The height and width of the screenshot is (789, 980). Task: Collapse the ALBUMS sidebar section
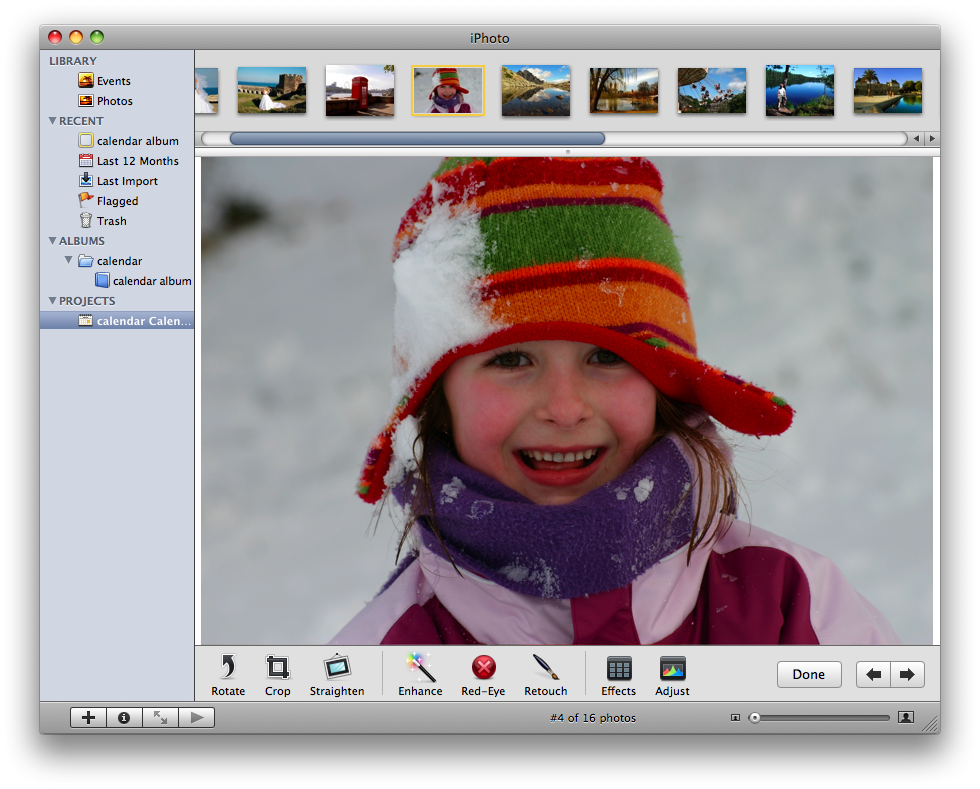click(x=52, y=241)
